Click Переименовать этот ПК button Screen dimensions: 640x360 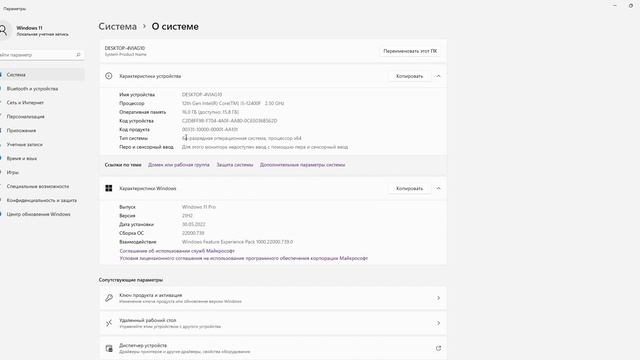pos(410,51)
